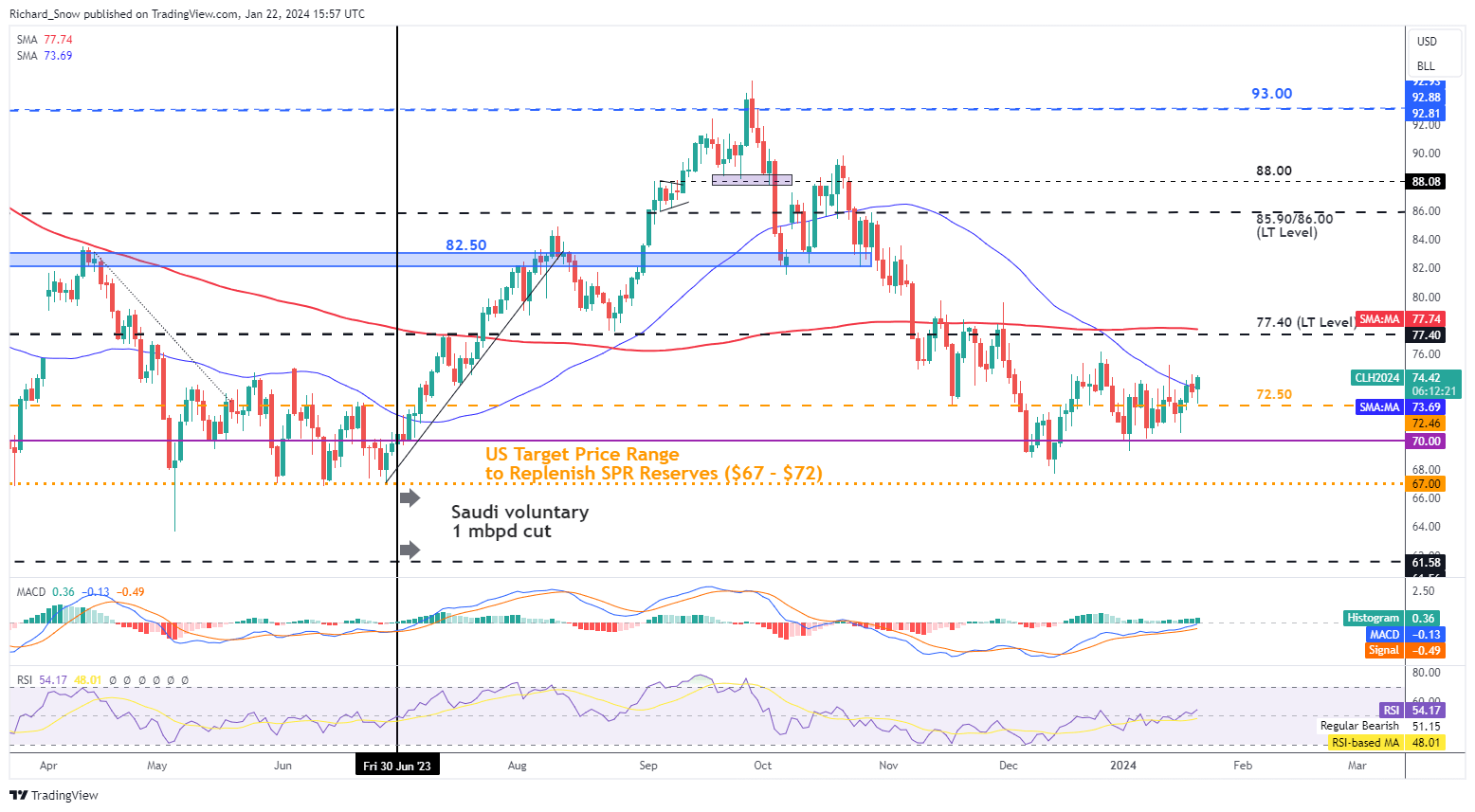Click the Oct label on time axis
Screen dimensions: 1475x812
coord(762,766)
